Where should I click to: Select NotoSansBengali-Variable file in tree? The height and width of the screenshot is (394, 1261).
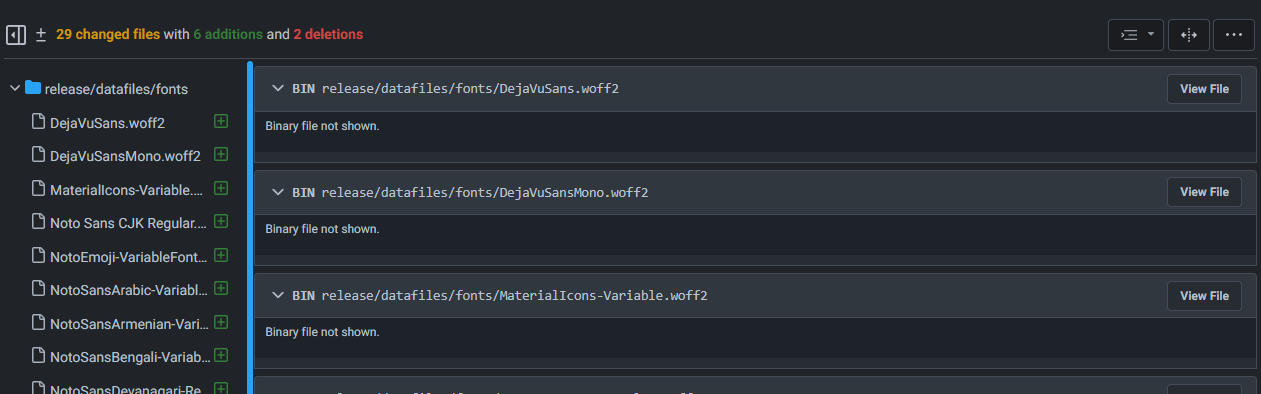pos(128,356)
